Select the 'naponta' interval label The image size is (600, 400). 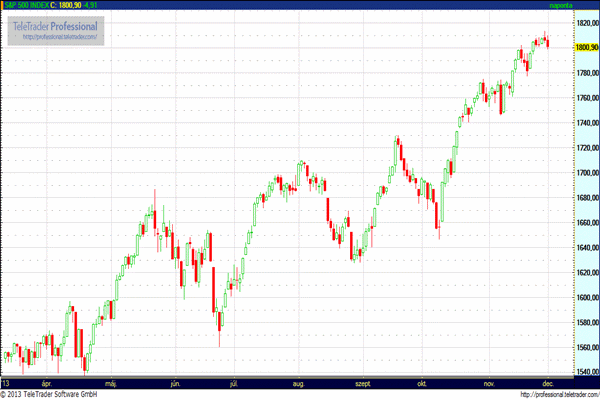561,5
